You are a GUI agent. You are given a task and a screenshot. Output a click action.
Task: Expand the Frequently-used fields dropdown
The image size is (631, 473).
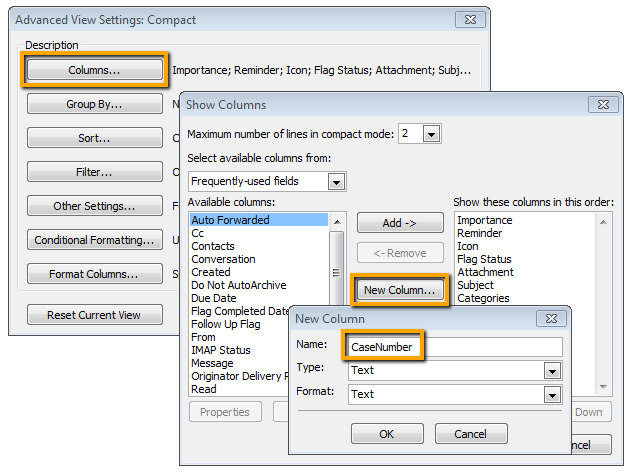pos(336,182)
